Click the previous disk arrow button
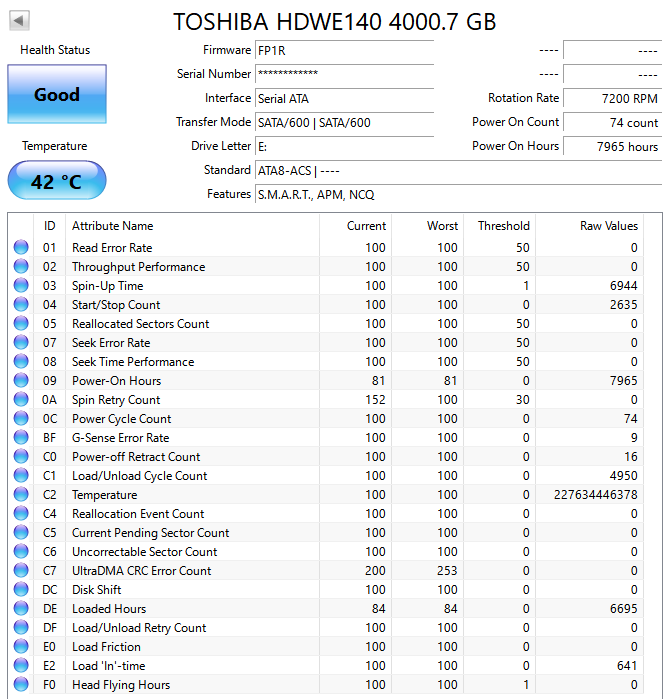The height and width of the screenshot is (699, 671). point(19,21)
